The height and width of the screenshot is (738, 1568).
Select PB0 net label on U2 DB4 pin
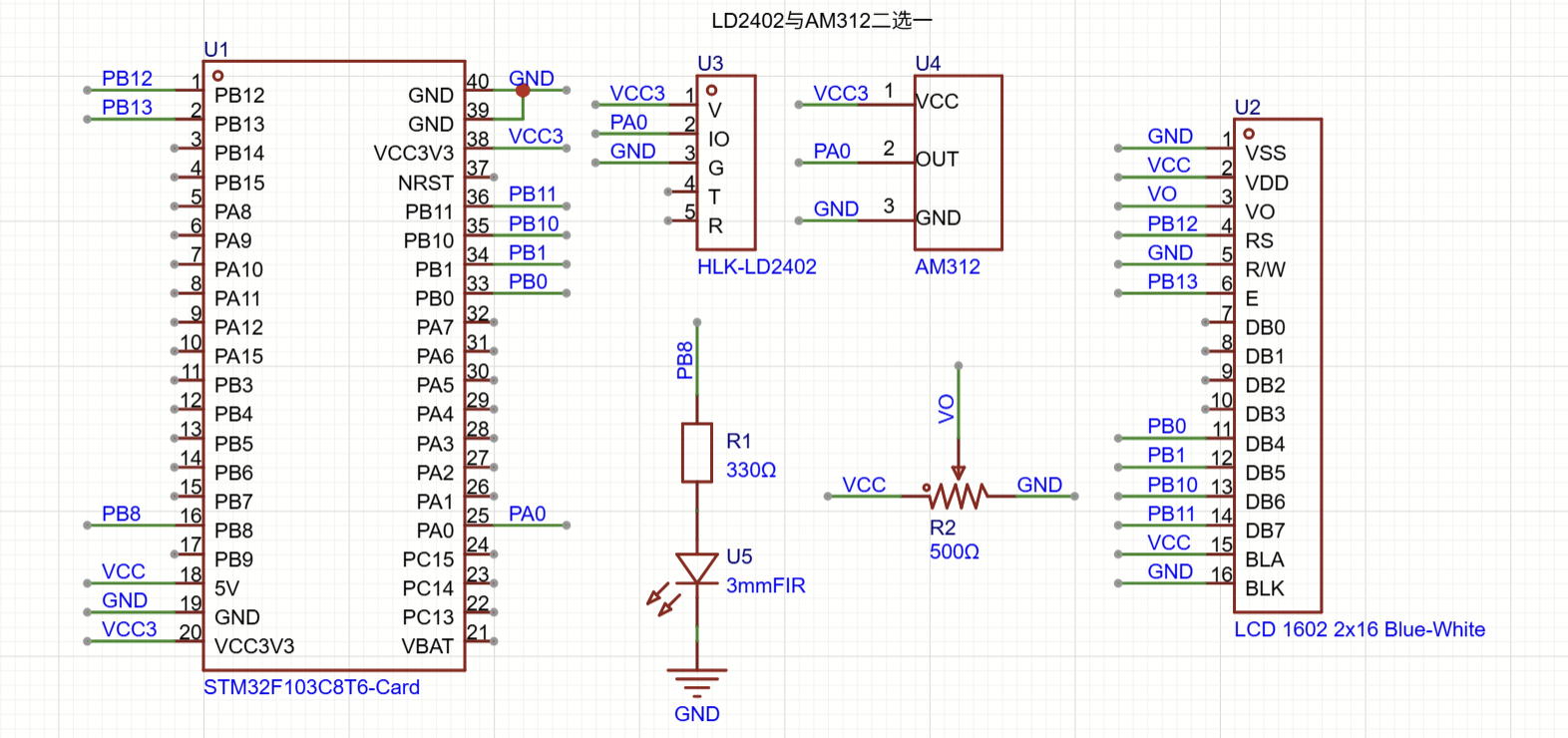click(1166, 426)
